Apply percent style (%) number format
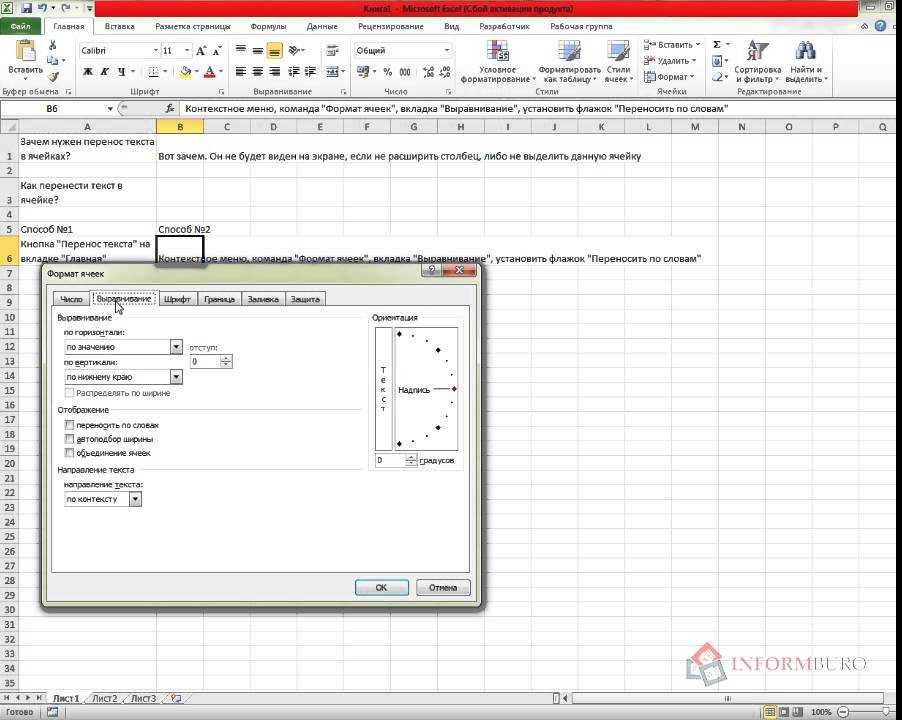The height and width of the screenshot is (720, 902). coord(388,72)
